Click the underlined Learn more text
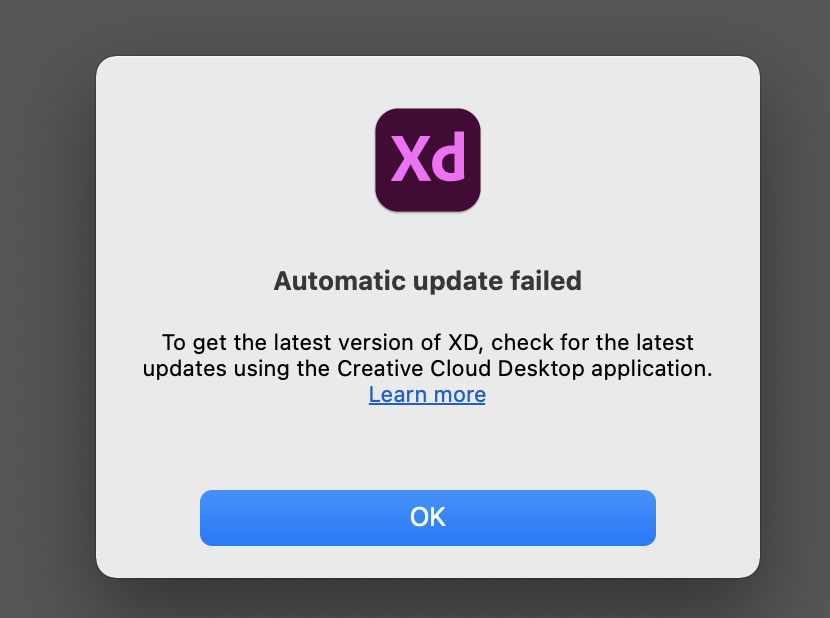Screen dimensions: 830x618 click(x=427, y=394)
